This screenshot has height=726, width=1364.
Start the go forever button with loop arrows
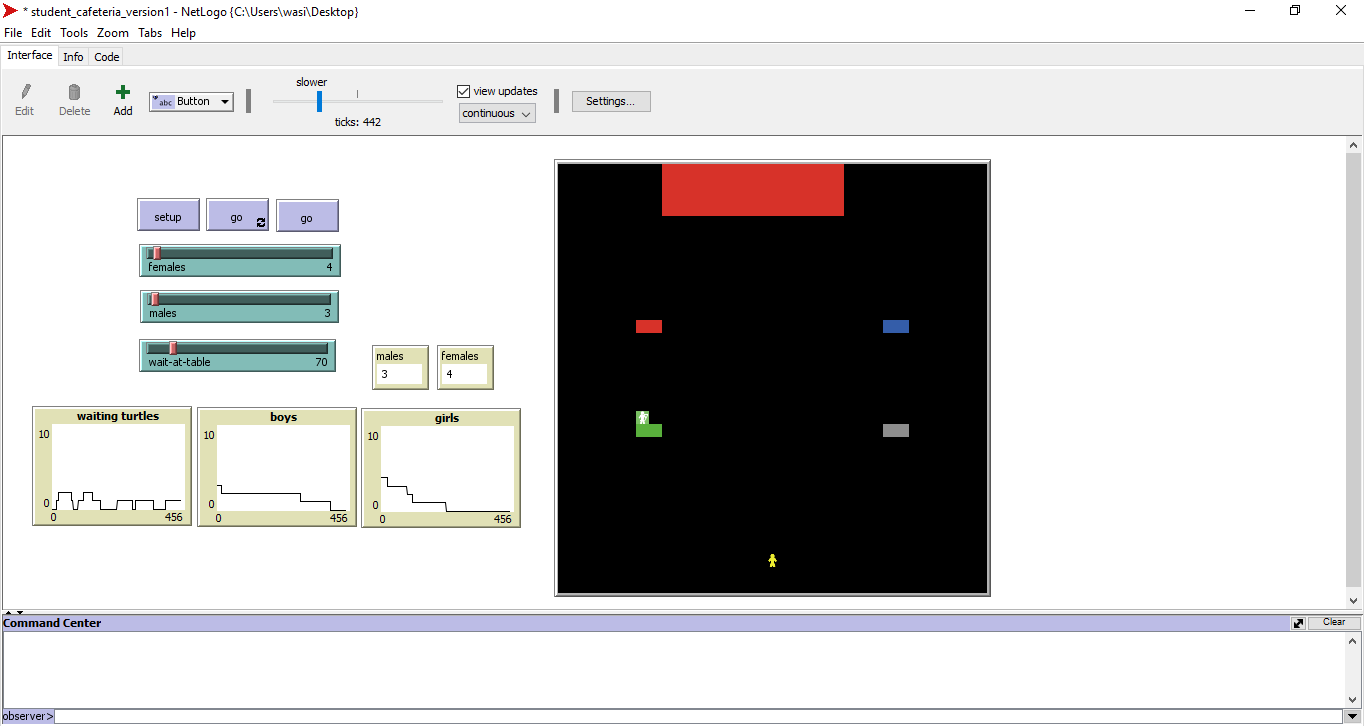point(238,216)
